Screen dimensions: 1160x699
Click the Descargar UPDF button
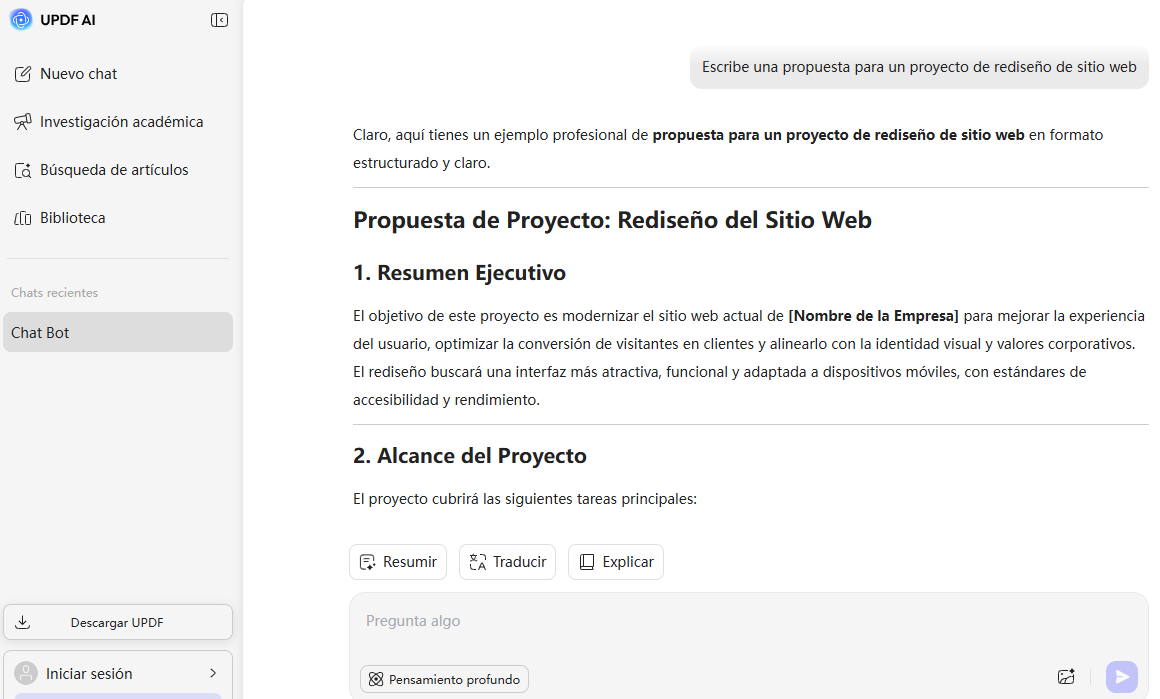pyautogui.click(x=118, y=622)
